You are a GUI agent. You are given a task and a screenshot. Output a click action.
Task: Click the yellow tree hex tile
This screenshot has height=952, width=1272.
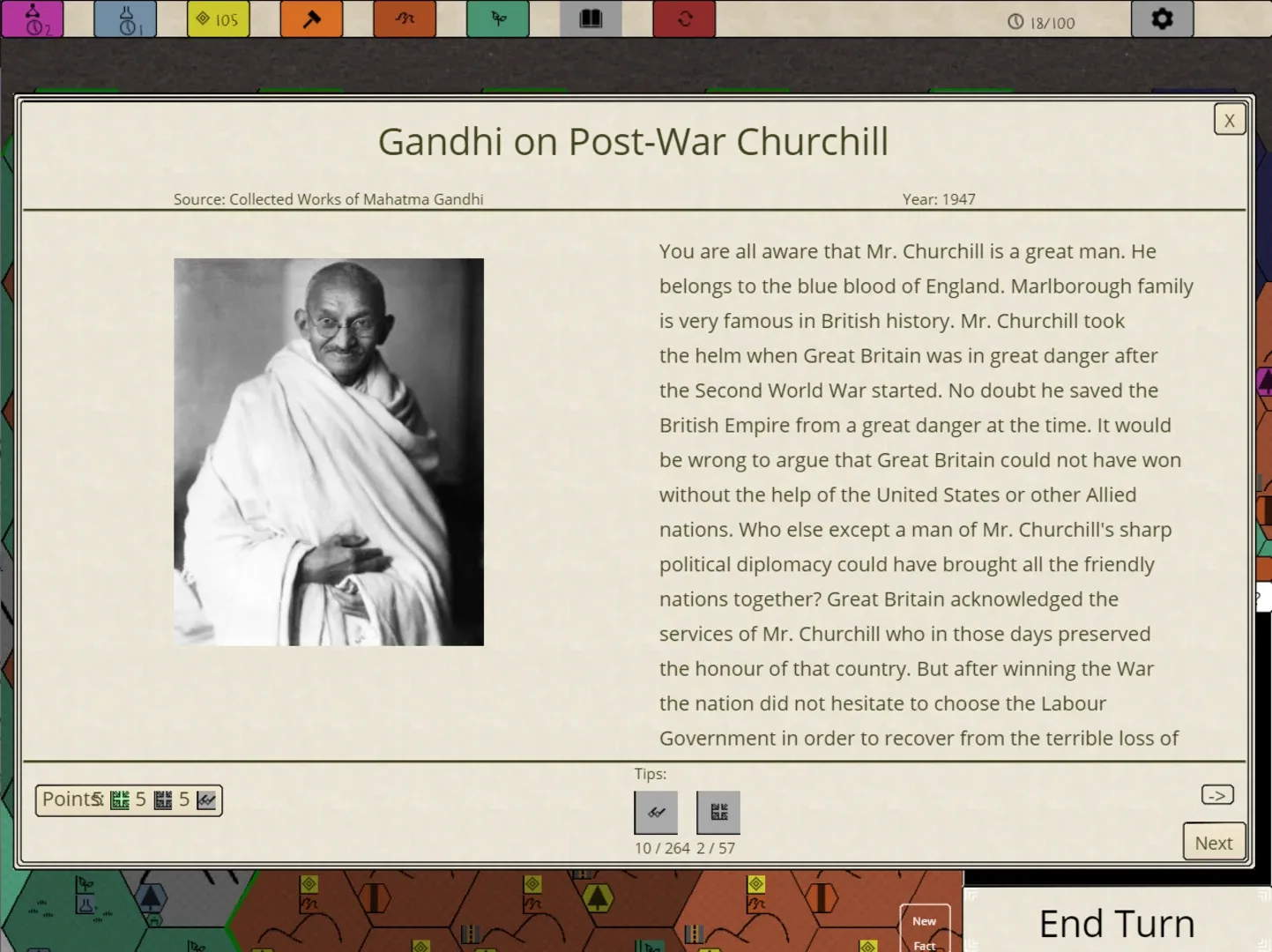coord(598,898)
